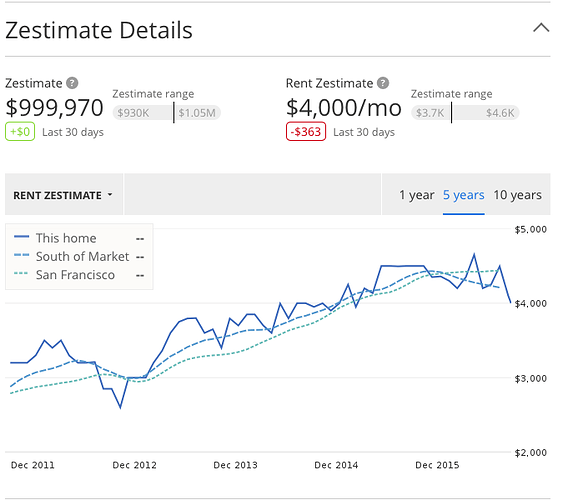Click the Zestimate Details heading
The image size is (562, 500).
[99, 30]
